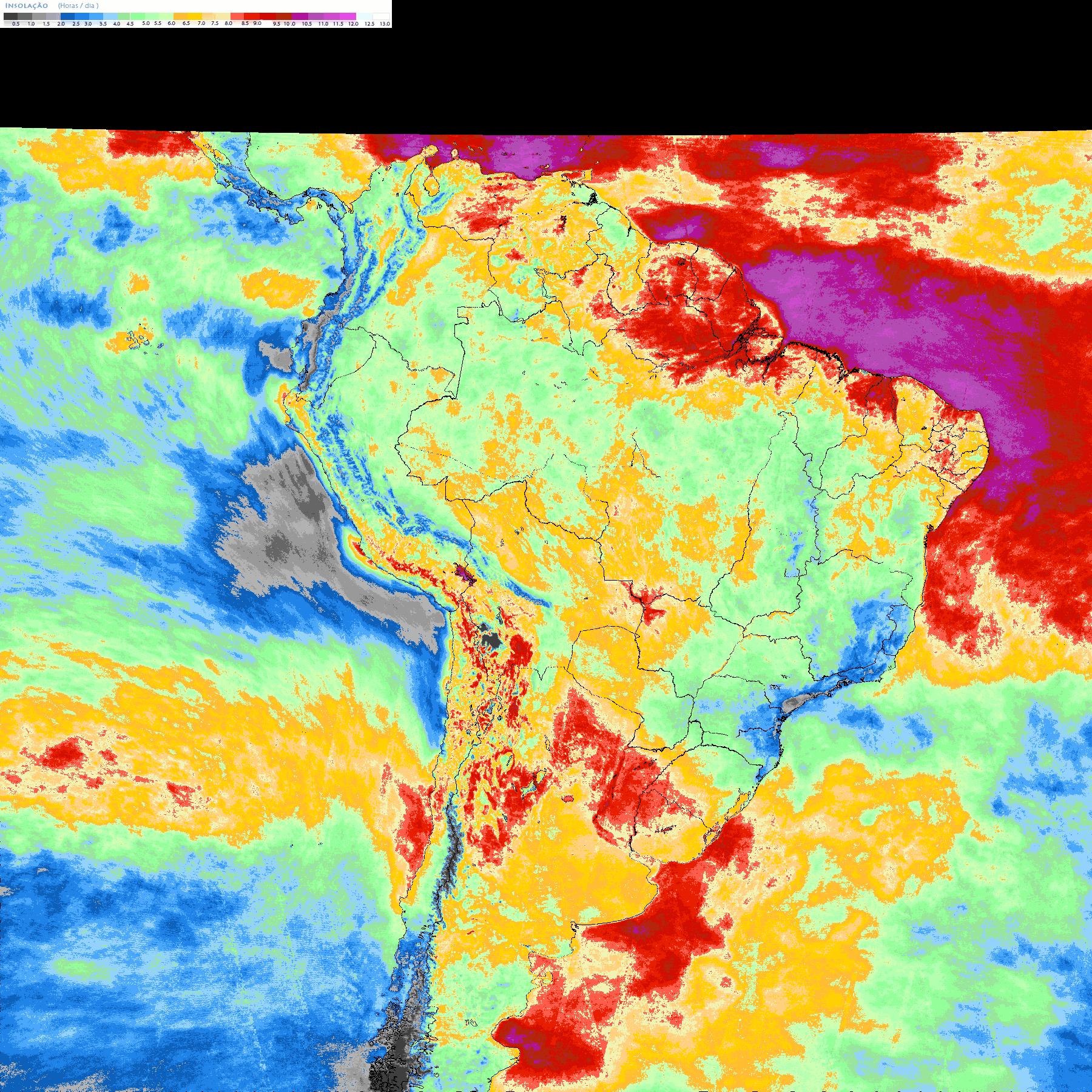Image resolution: width=1092 pixels, height=1092 pixels.
Task: Click the 7.5 legend value
Action: click(x=215, y=24)
